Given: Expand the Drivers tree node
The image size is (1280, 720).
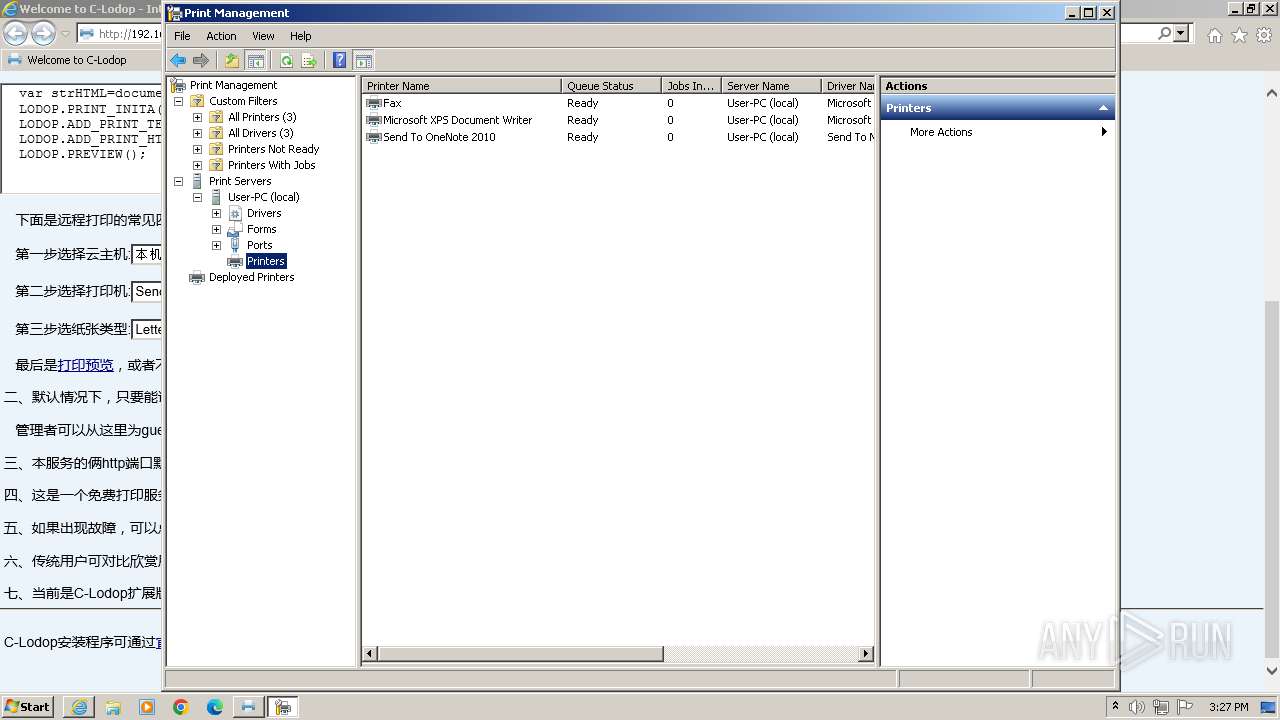Looking at the screenshot, I should tap(216, 213).
